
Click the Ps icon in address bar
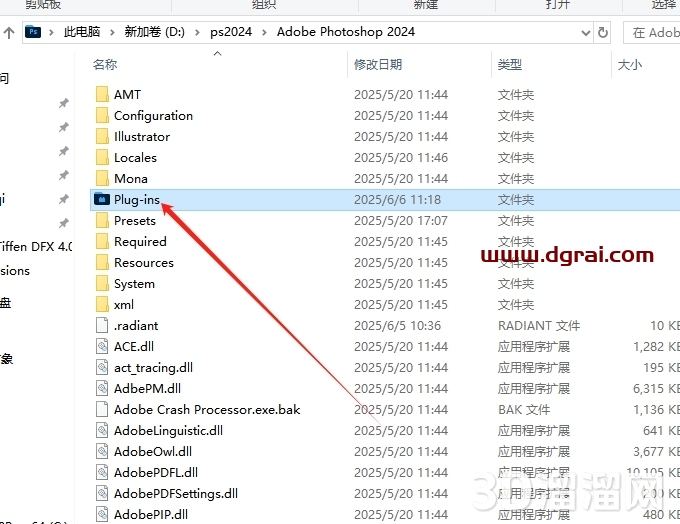(33, 32)
